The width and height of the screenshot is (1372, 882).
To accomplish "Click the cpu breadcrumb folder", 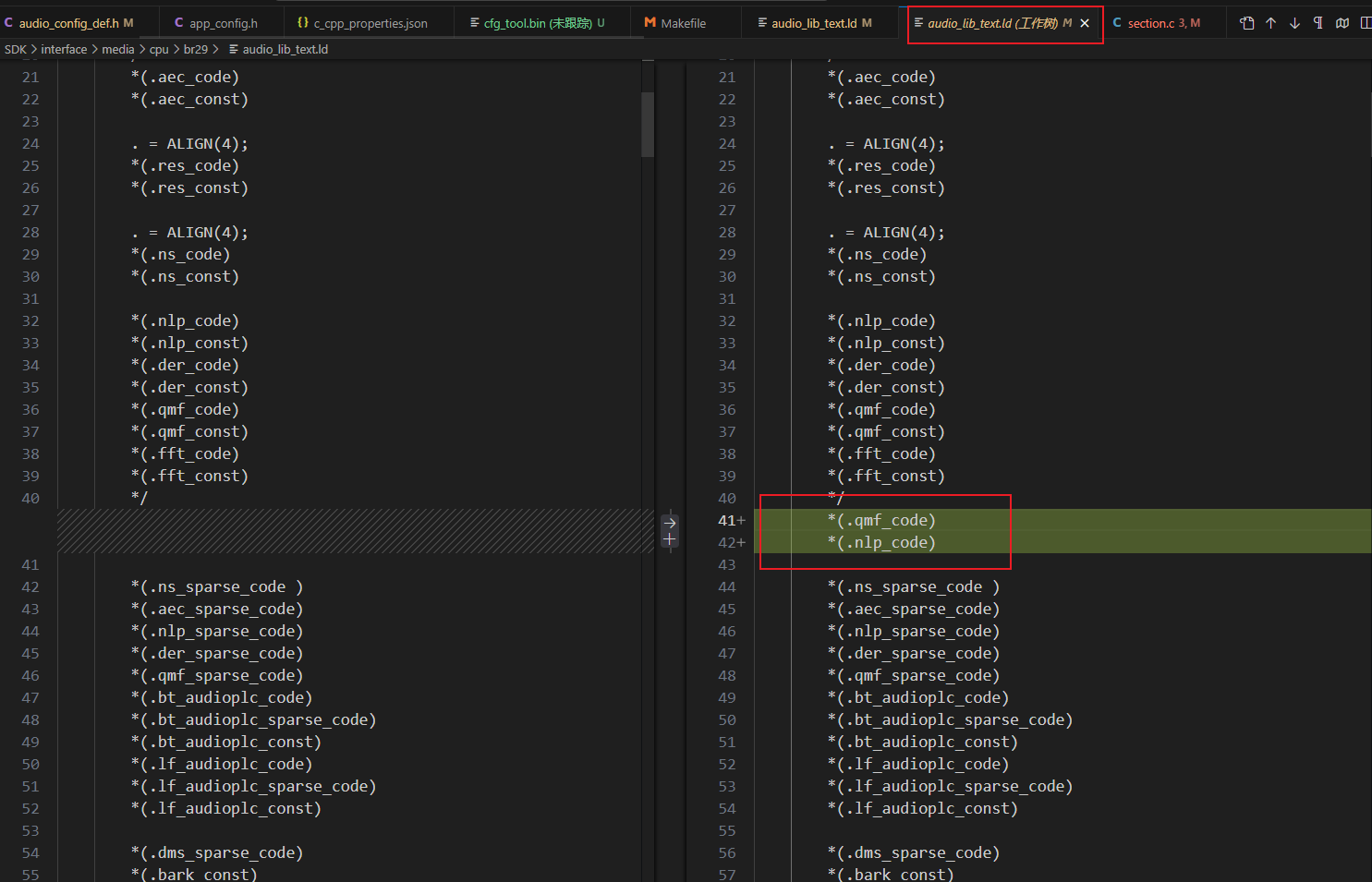I will [x=159, y=49].
